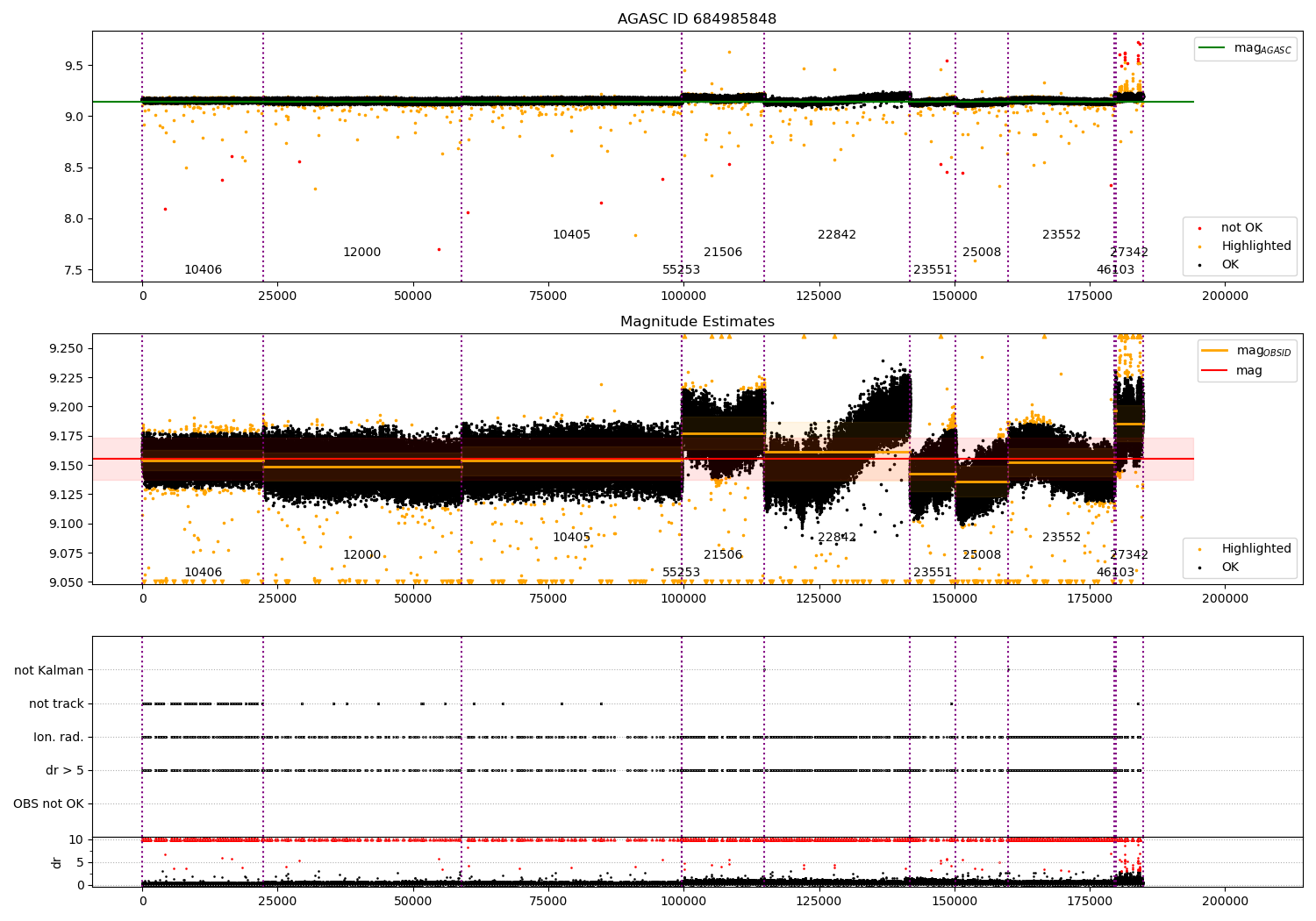
Task: Click the 9.200 y-axis tick label
Action: tap(67, 407)
